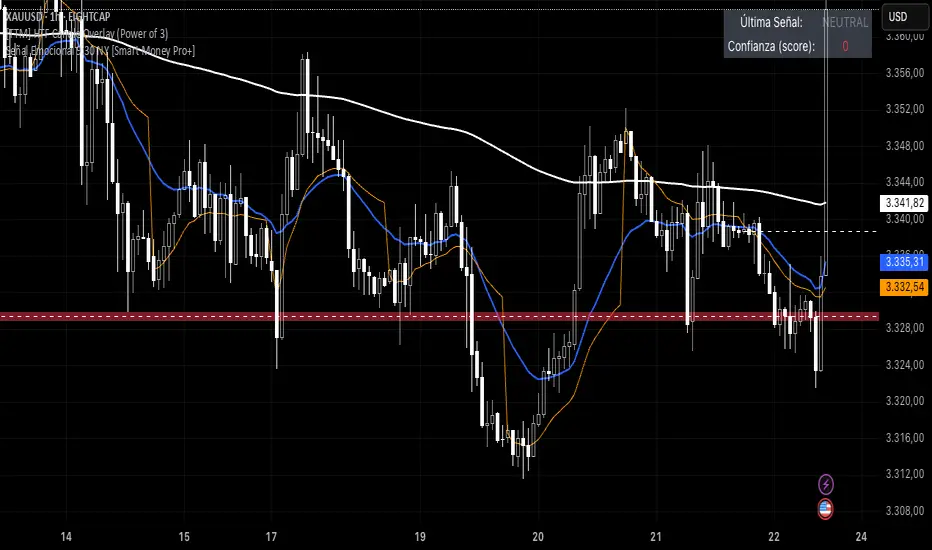Screen dimensions: 932x550
Task: Select the XAUUSD 1h EIGHTCAP symbol title
Action: click(x=58, y=17)
